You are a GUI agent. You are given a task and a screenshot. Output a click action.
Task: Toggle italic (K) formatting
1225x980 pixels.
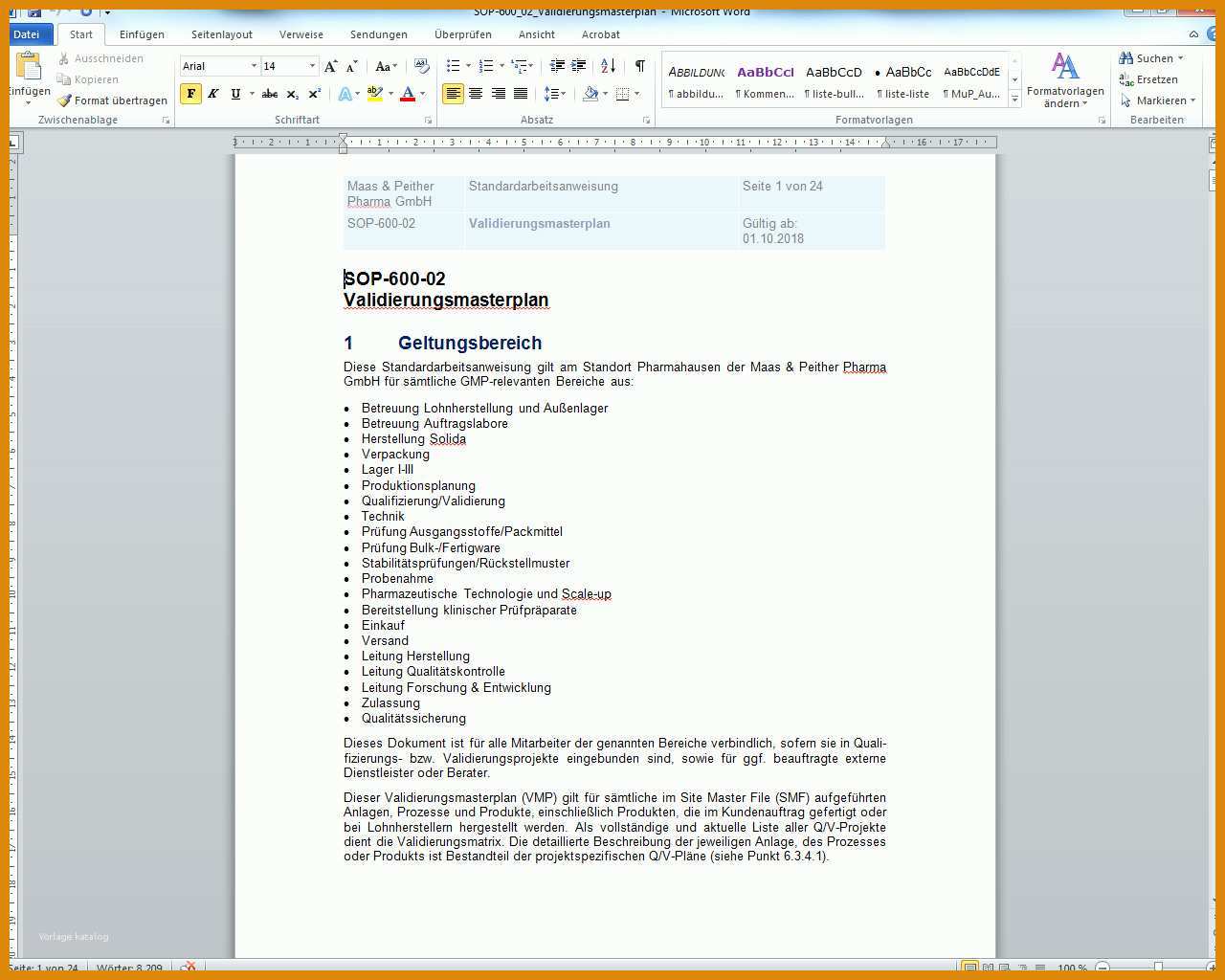point(213,94)
